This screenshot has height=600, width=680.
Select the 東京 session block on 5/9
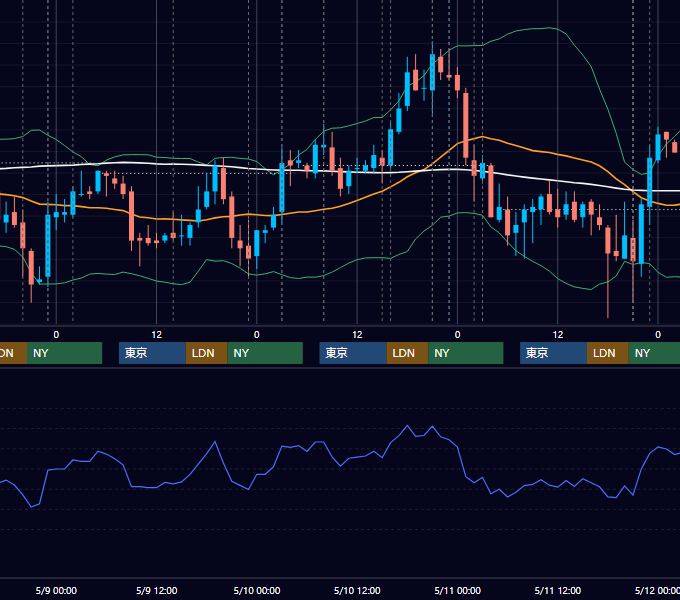click(152, 353)
